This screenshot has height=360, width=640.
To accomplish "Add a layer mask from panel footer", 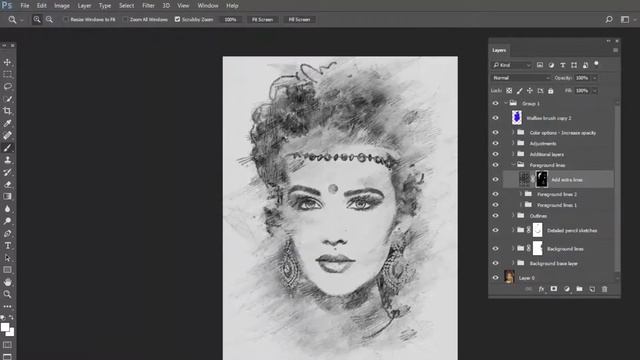I will click(x=553, y=289).
